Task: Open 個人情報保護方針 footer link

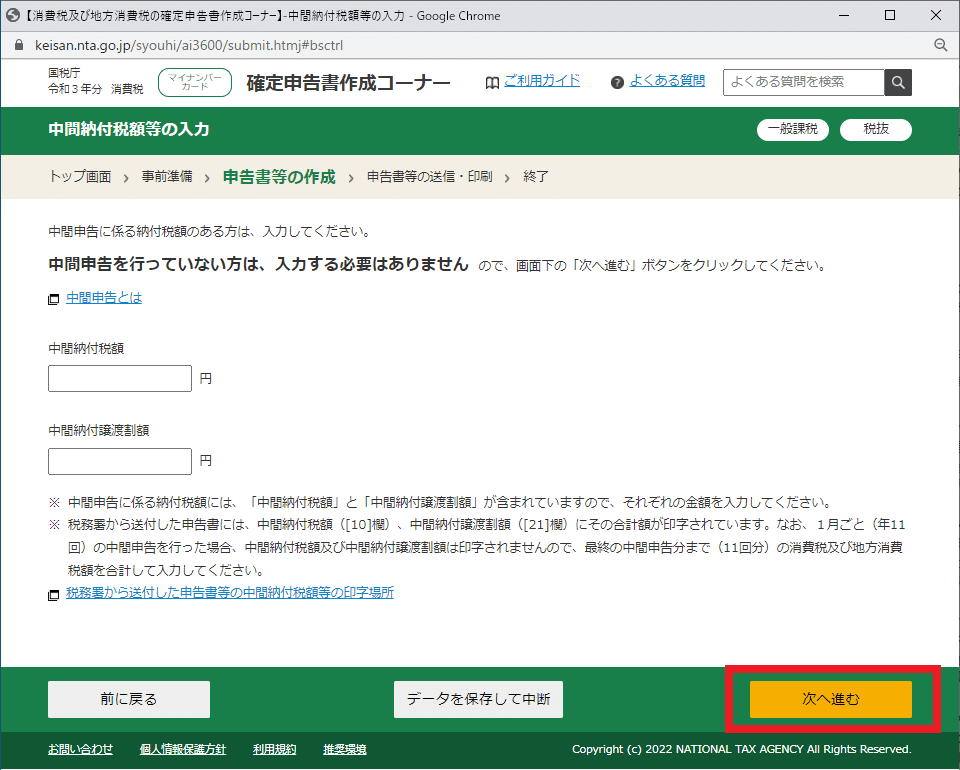Action: pyautogui.click(x=182, y=749)
